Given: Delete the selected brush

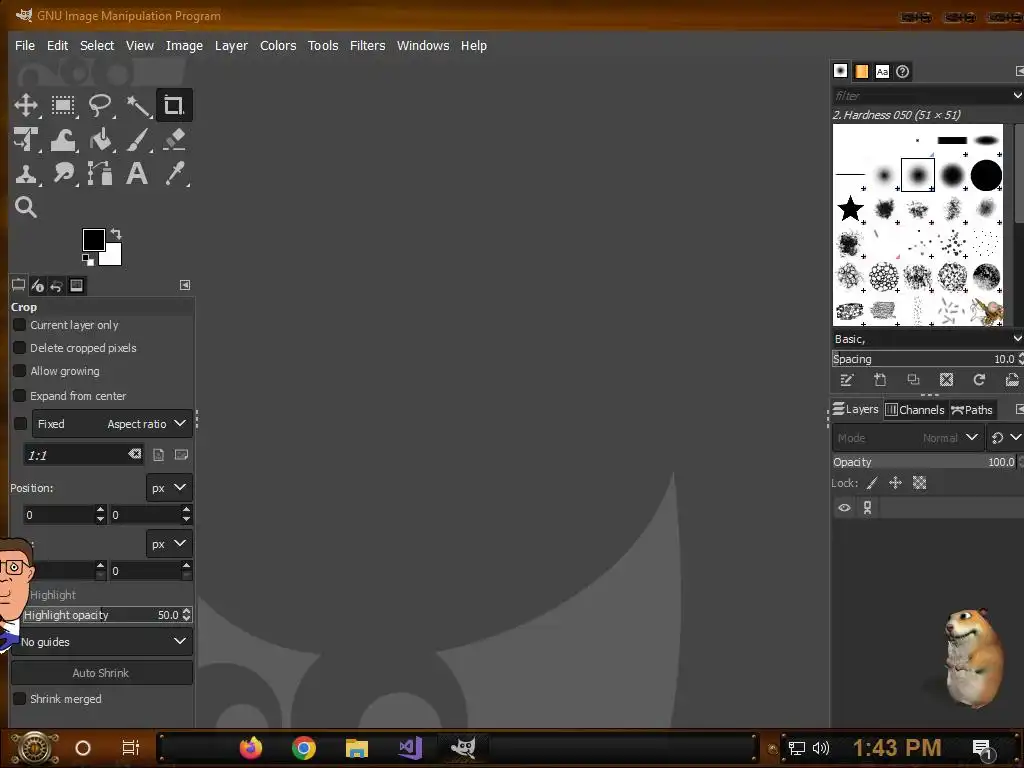Looking at the screenshot, I should pyautogui.click(x=946, y=380).
